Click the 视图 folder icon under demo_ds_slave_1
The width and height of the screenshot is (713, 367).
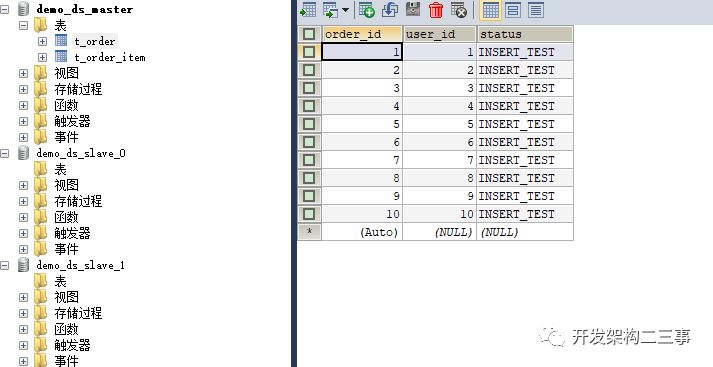(x=40, y=297)
